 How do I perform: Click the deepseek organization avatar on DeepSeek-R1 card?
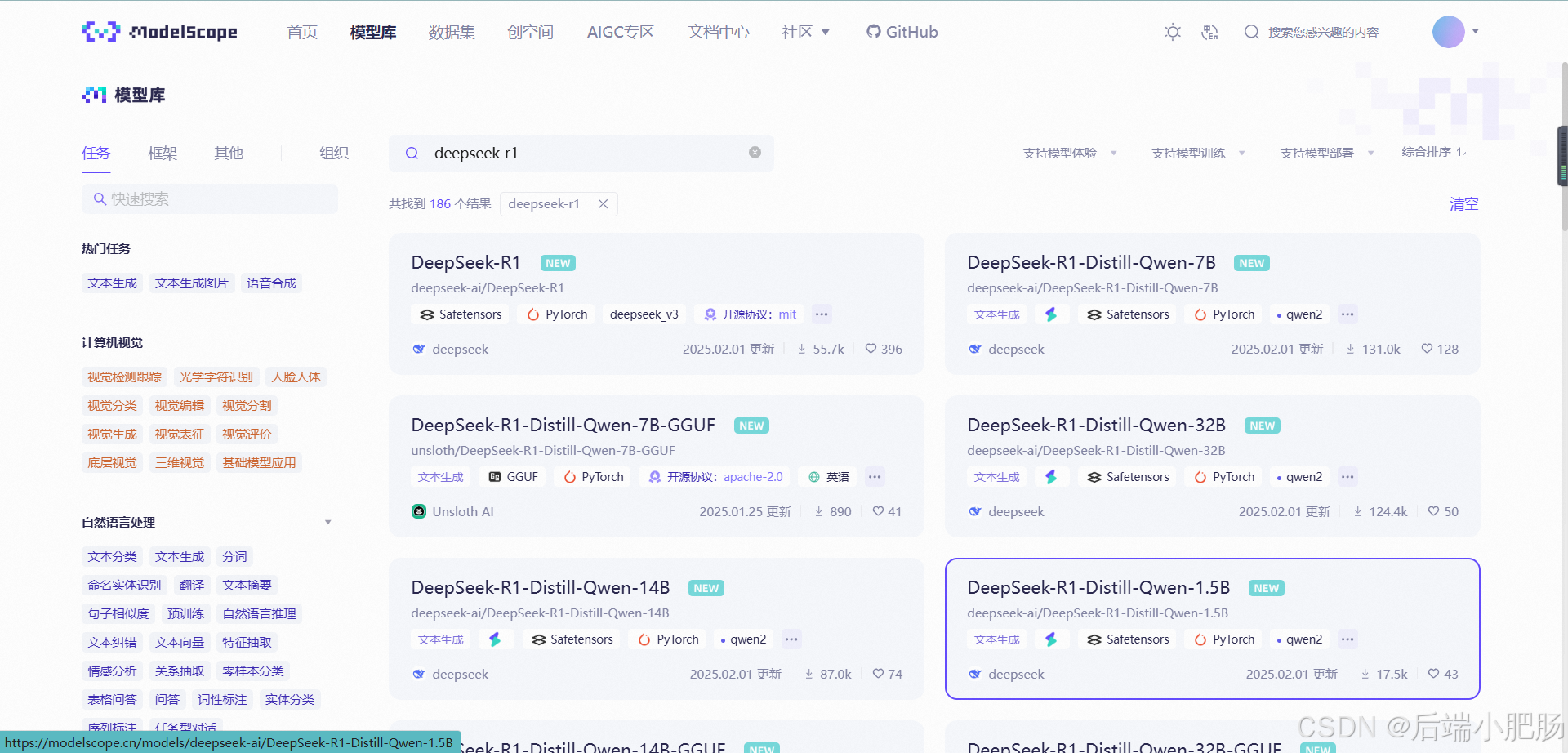click(x=418, y=349)
